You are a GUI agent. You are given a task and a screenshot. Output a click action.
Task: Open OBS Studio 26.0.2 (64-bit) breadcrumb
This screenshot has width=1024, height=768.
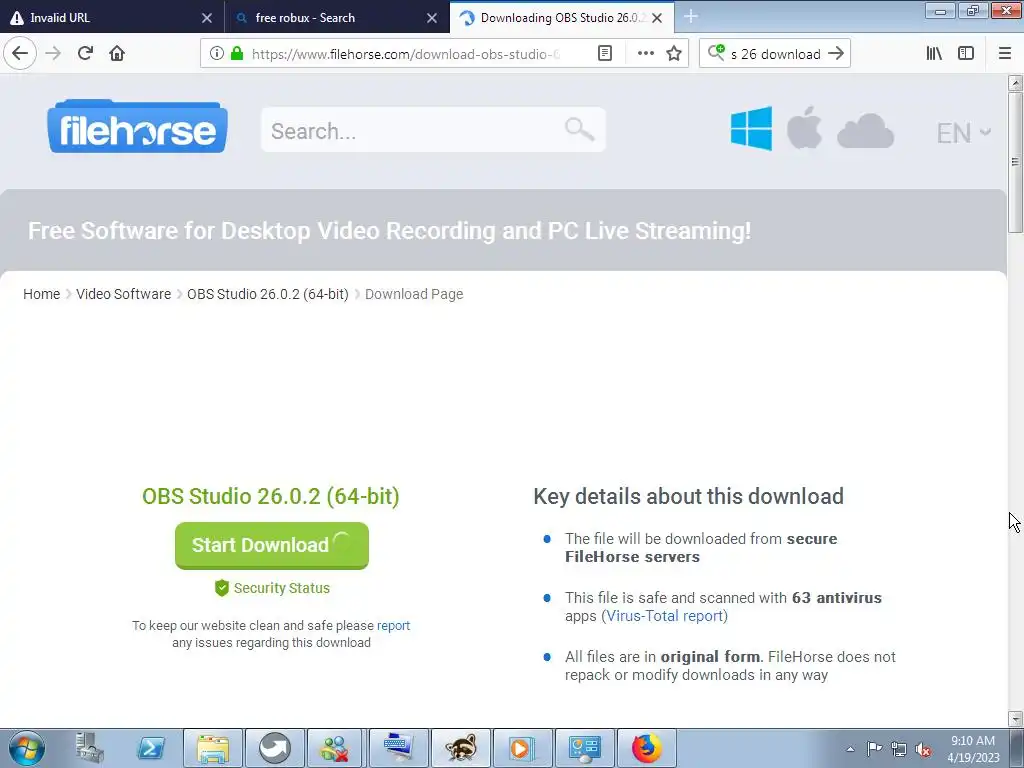tap(268, 294)
